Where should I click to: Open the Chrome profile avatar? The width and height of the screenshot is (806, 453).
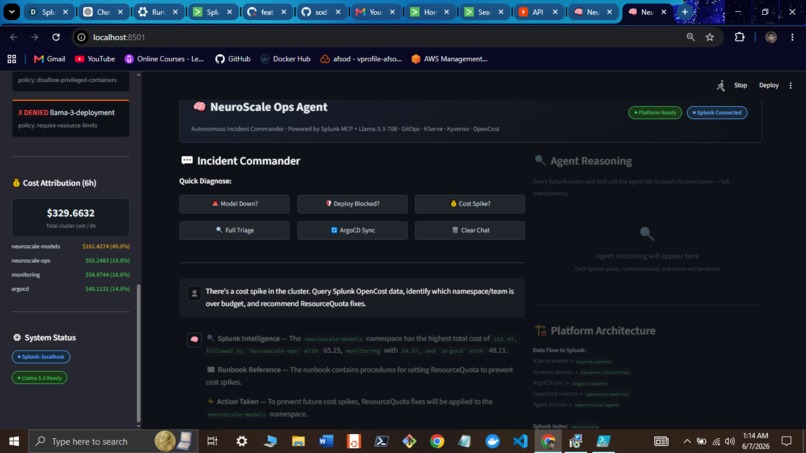click(x=771, y=37)
